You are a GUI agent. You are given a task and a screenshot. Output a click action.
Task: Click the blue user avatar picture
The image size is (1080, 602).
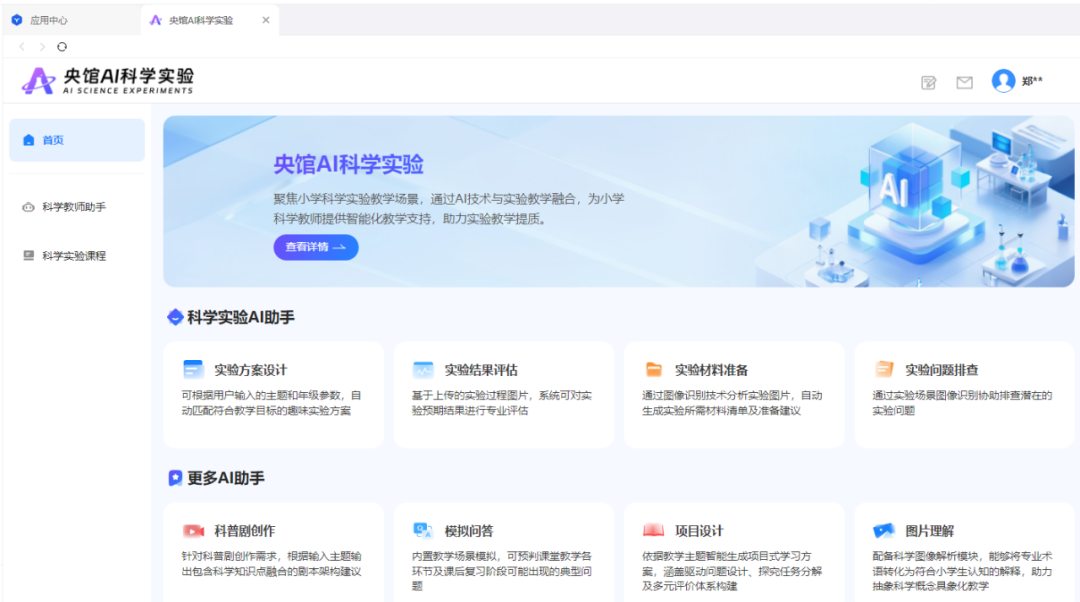tap(1004, 81)
